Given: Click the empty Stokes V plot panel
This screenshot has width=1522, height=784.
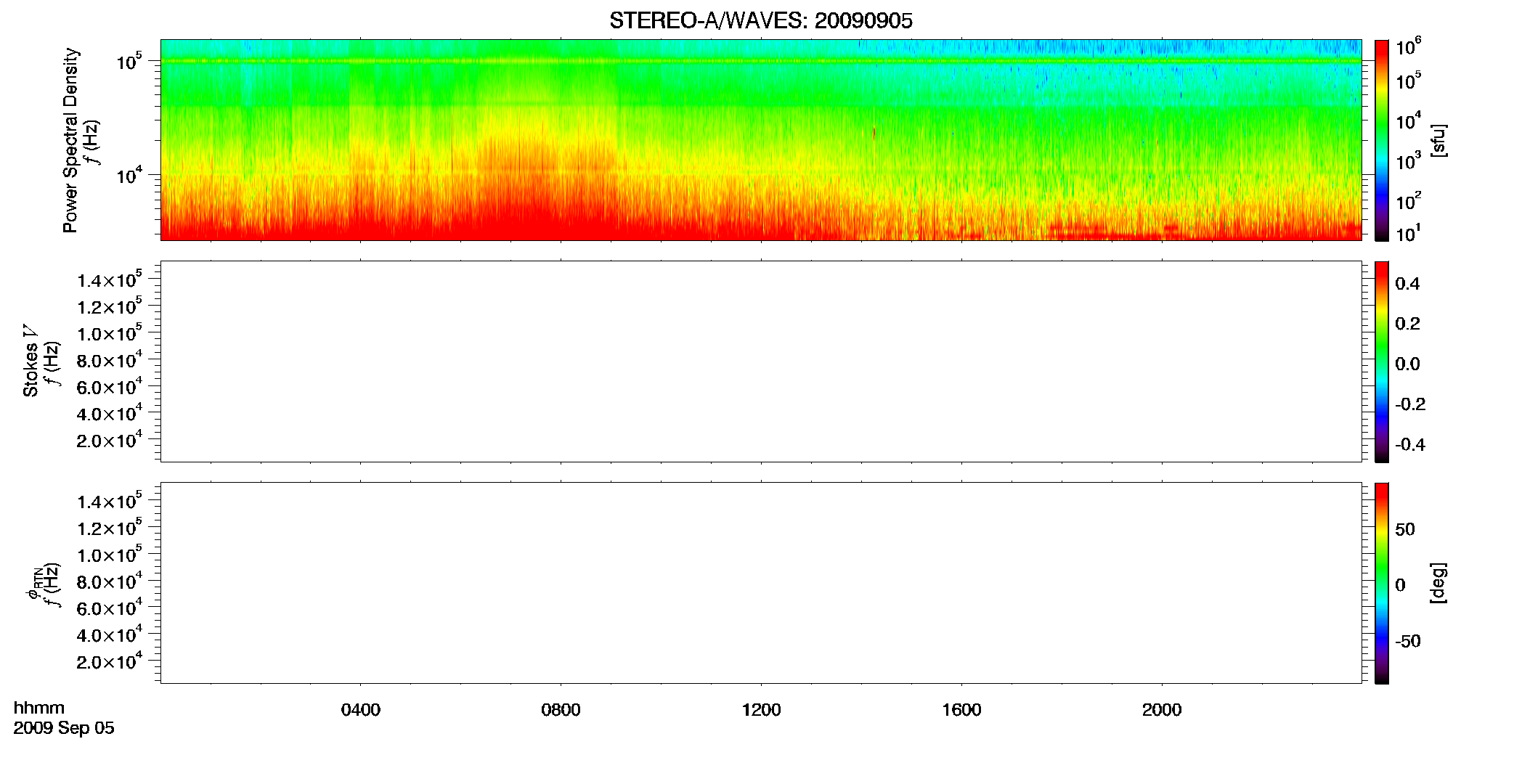Looking at the screenshot, I should [761, 362].
